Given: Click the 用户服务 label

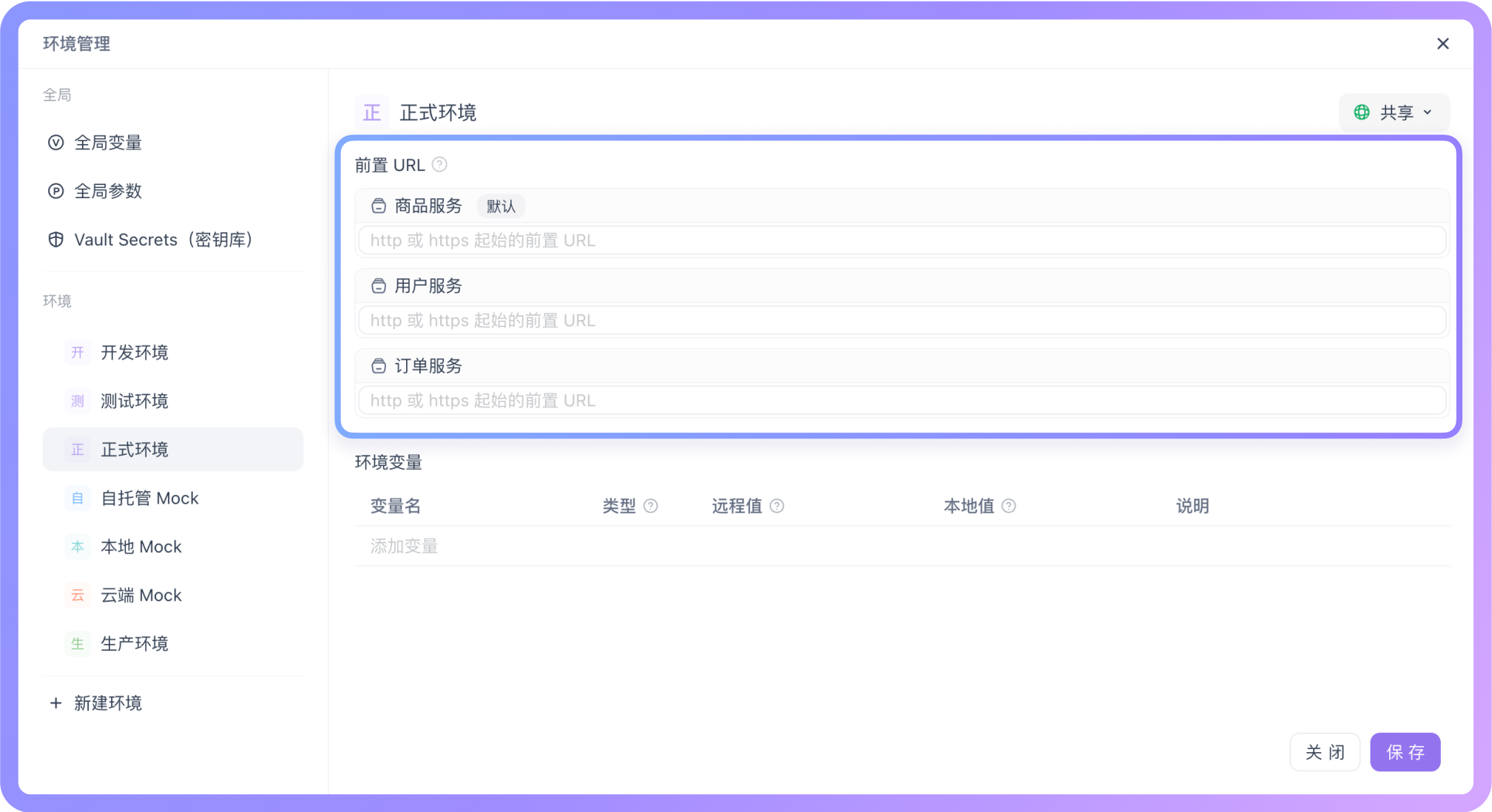Looking at the screenshot, I should click(x=428, y=285).
